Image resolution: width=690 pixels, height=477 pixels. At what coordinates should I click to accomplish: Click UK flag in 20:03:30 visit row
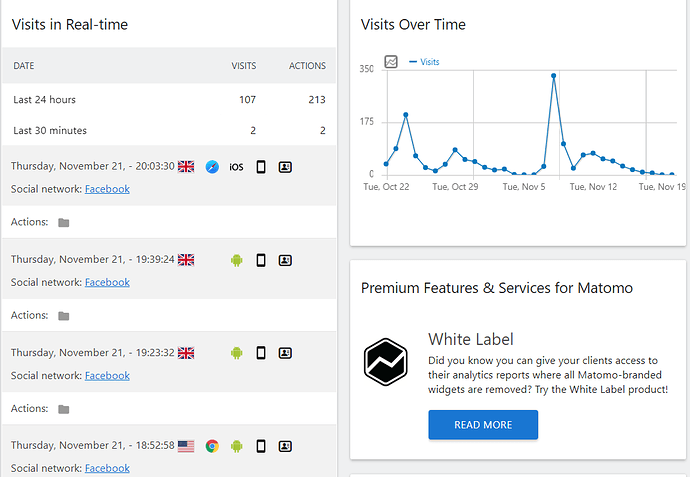[x=186, y=167]
